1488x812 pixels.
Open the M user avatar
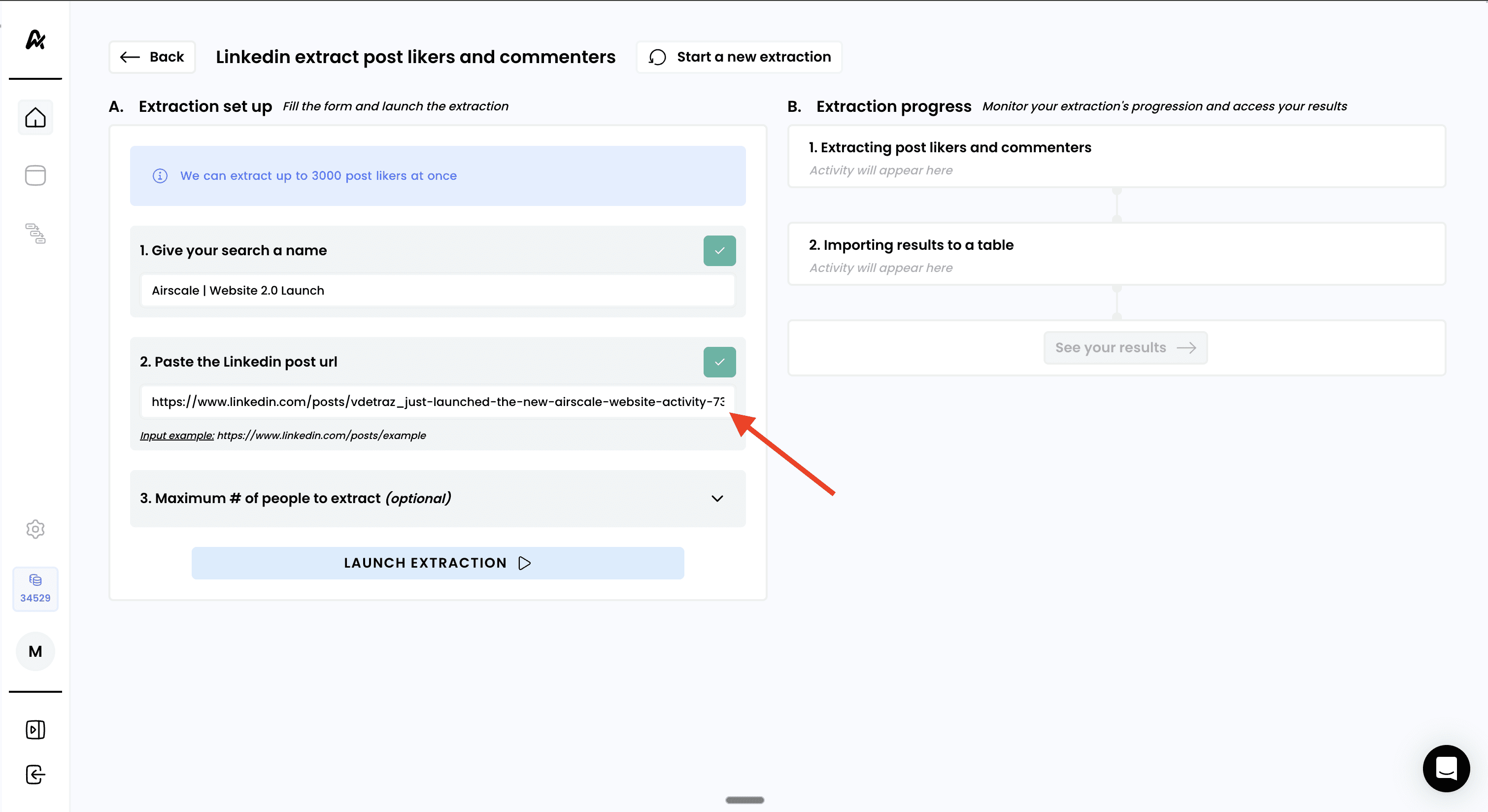point(35,651)
